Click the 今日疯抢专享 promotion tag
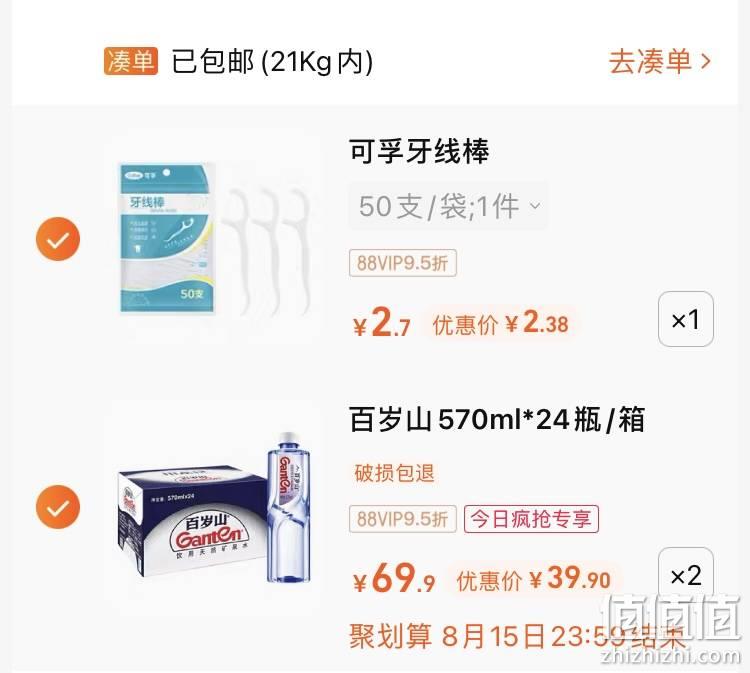Screen dimensions: 750x673 click(x=531, y=519)
